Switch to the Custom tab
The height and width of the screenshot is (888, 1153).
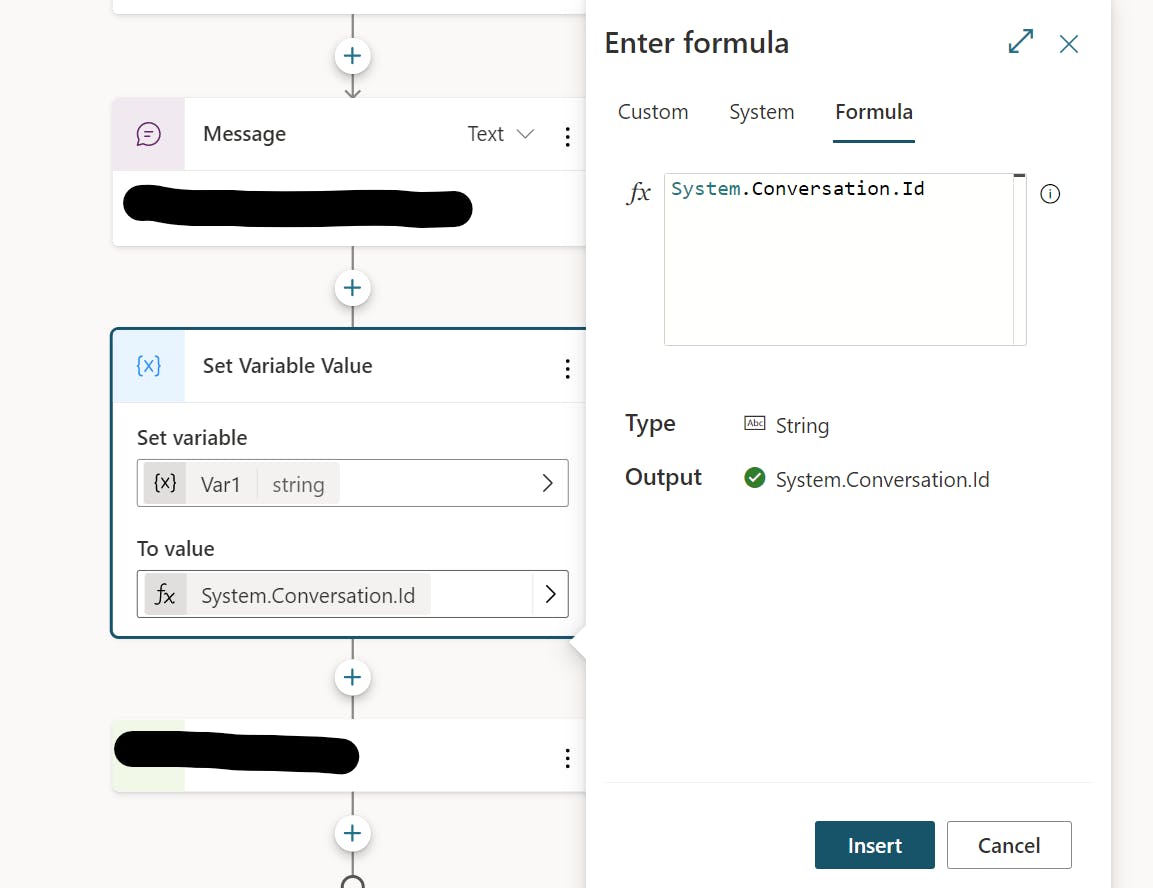(652, 112)
